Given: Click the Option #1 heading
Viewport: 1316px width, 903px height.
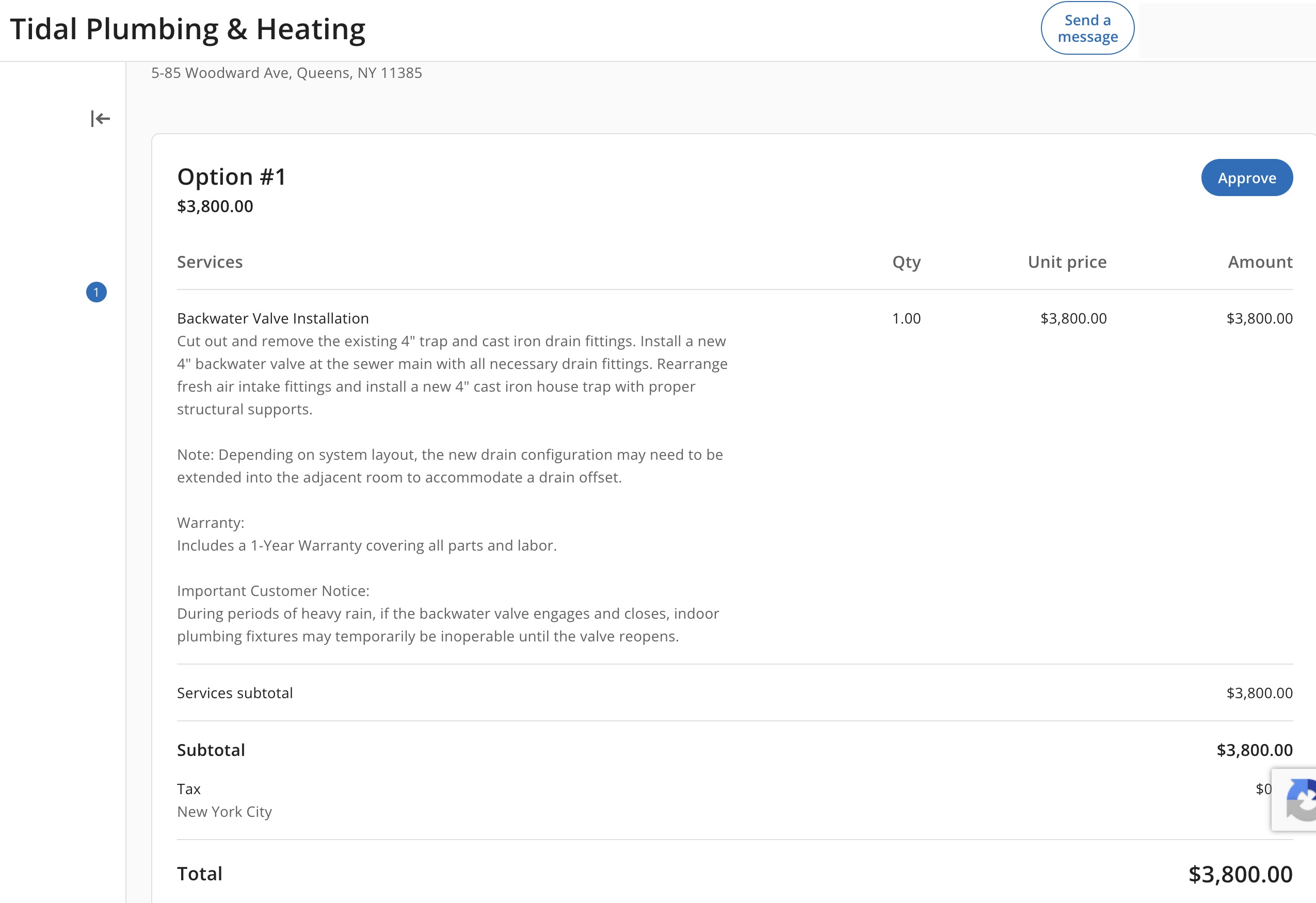Looking at the screenshot, I should (x=232, y=176).
